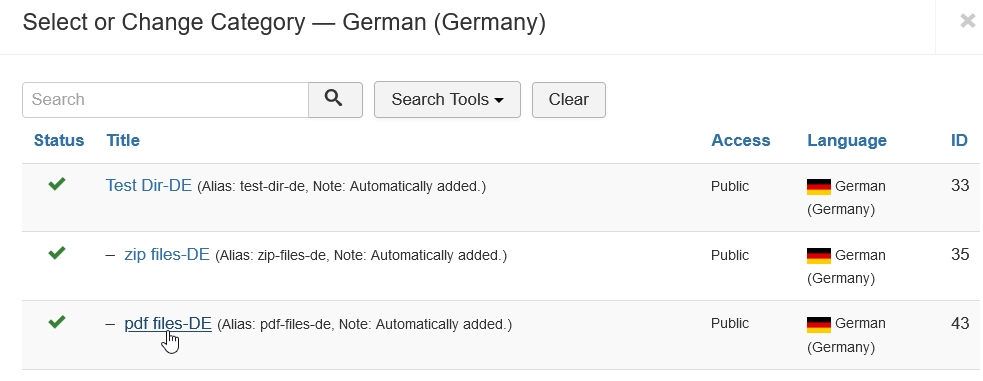
Task: Expand the Search Tools dropdown
Action: 447,100
